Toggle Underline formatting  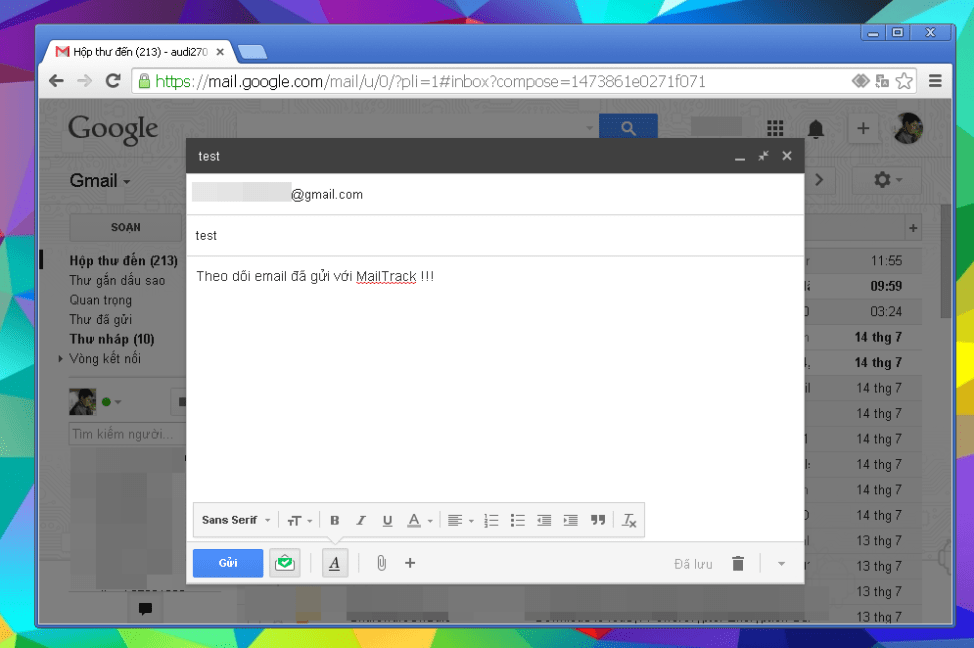pos(387,520)
